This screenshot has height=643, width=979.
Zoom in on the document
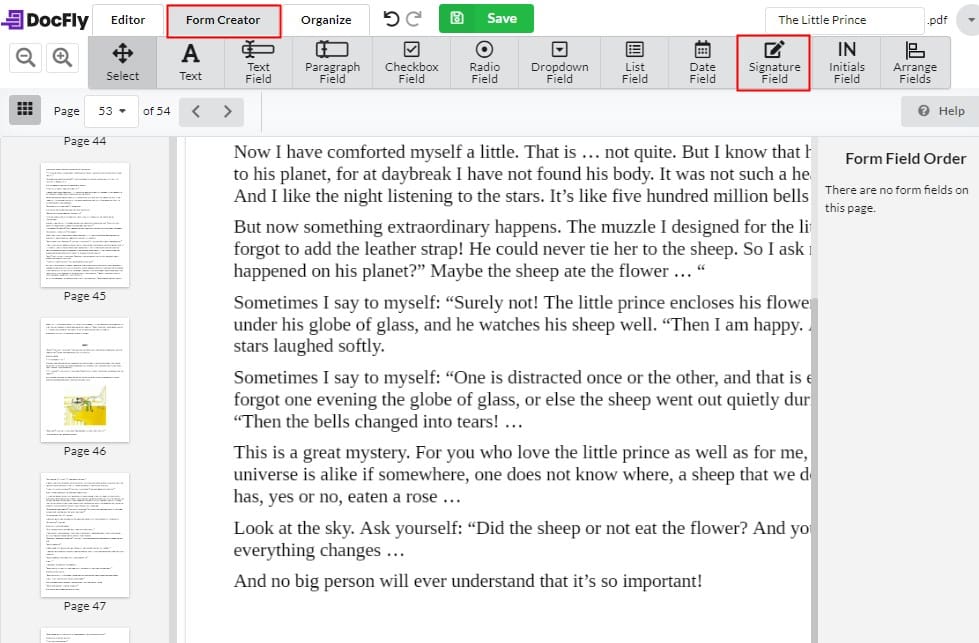[62, 57]
